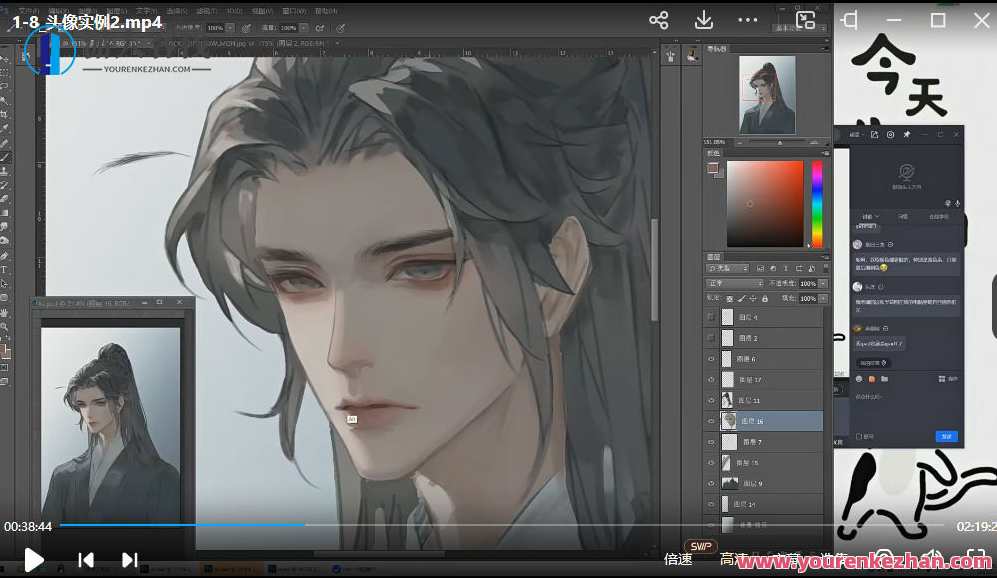Image resolution: width=997 pixels, height=578 pixels.
Task: Click the 图层 16 layer thumbnail
Action: click(729, 420)
